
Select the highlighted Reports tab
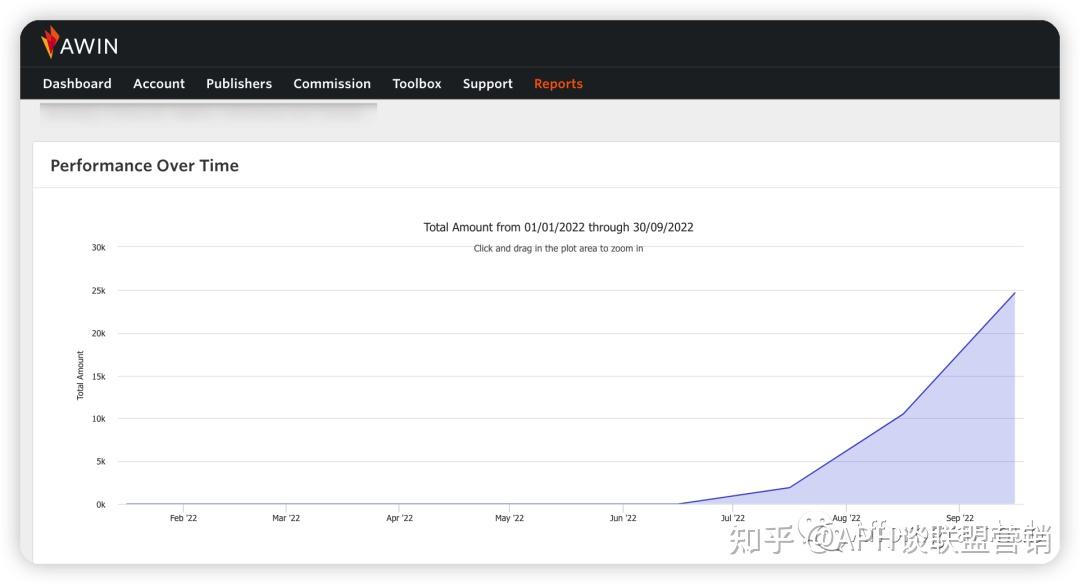(x=558, y=84)
